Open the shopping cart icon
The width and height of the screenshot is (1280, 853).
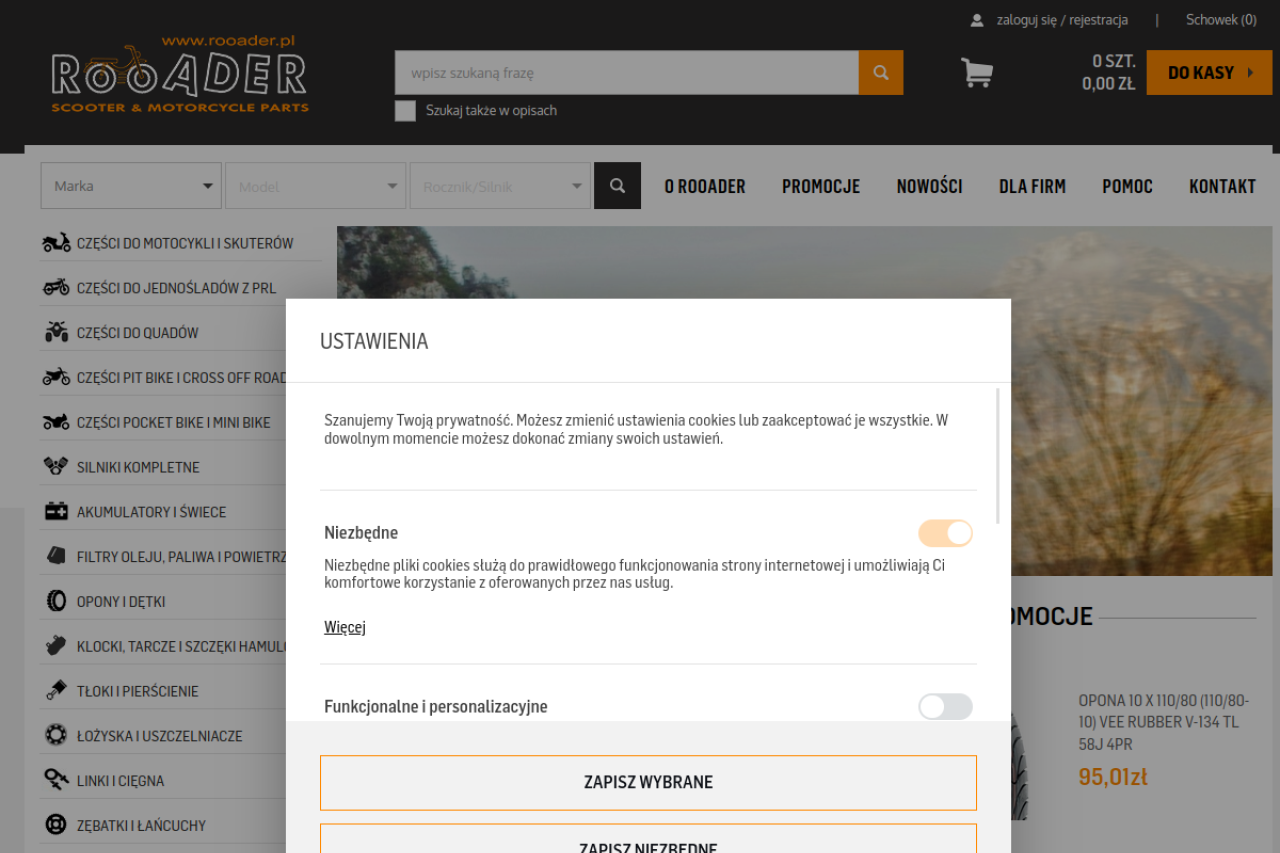coord(977,72)
